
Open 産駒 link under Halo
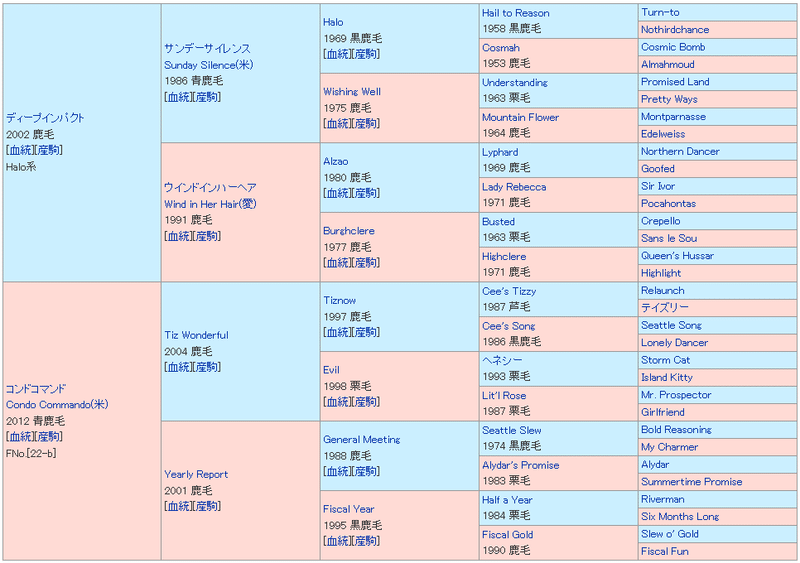click(x=365, y=54)
